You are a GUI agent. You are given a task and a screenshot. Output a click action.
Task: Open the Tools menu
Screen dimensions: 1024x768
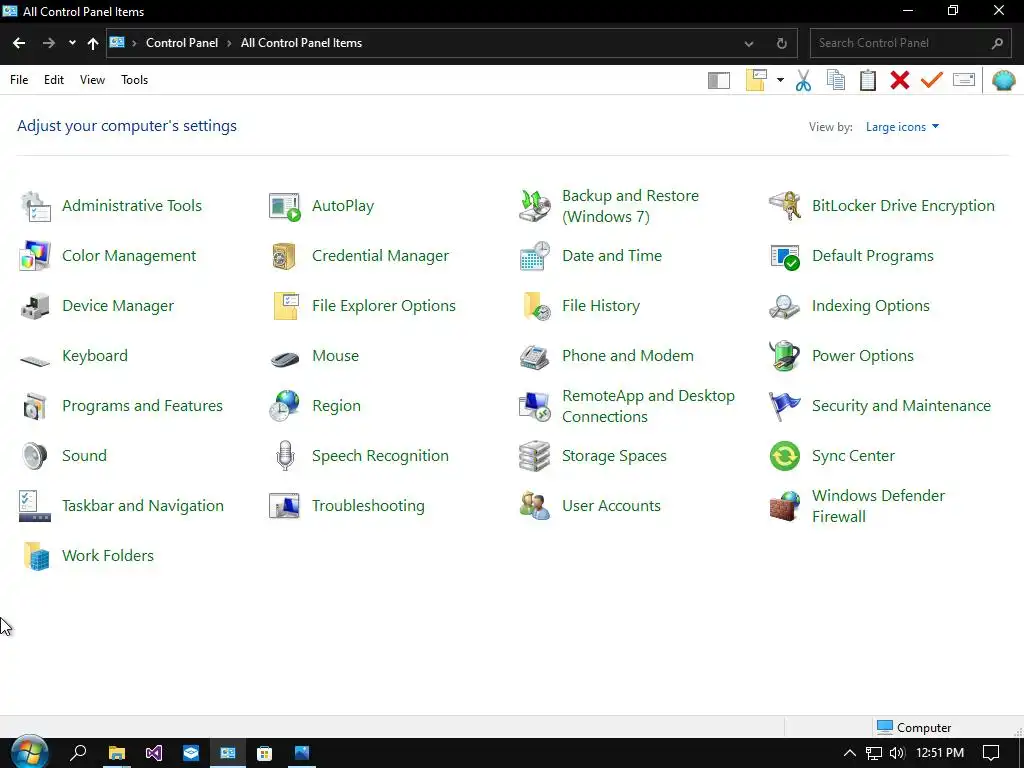pos(135,80)
